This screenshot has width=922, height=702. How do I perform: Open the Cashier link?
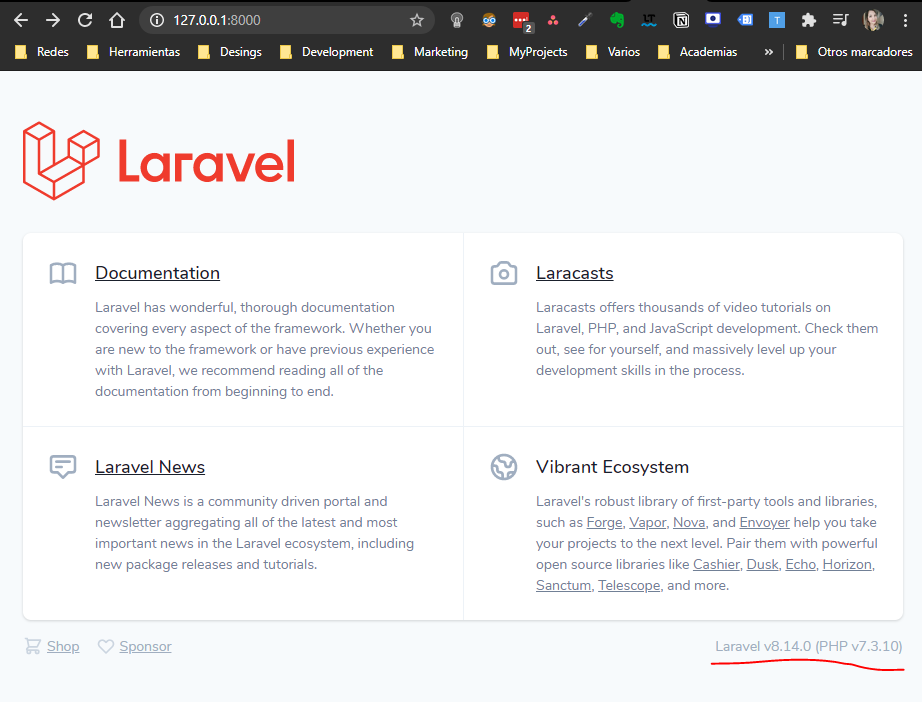(716, 564)
